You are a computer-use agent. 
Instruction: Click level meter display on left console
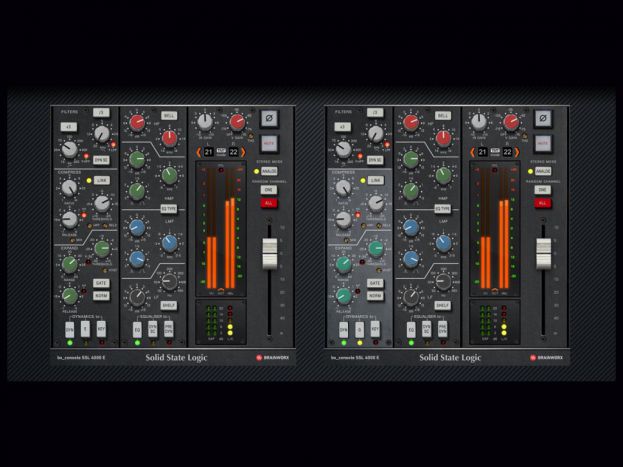click(x=221, y=229)
